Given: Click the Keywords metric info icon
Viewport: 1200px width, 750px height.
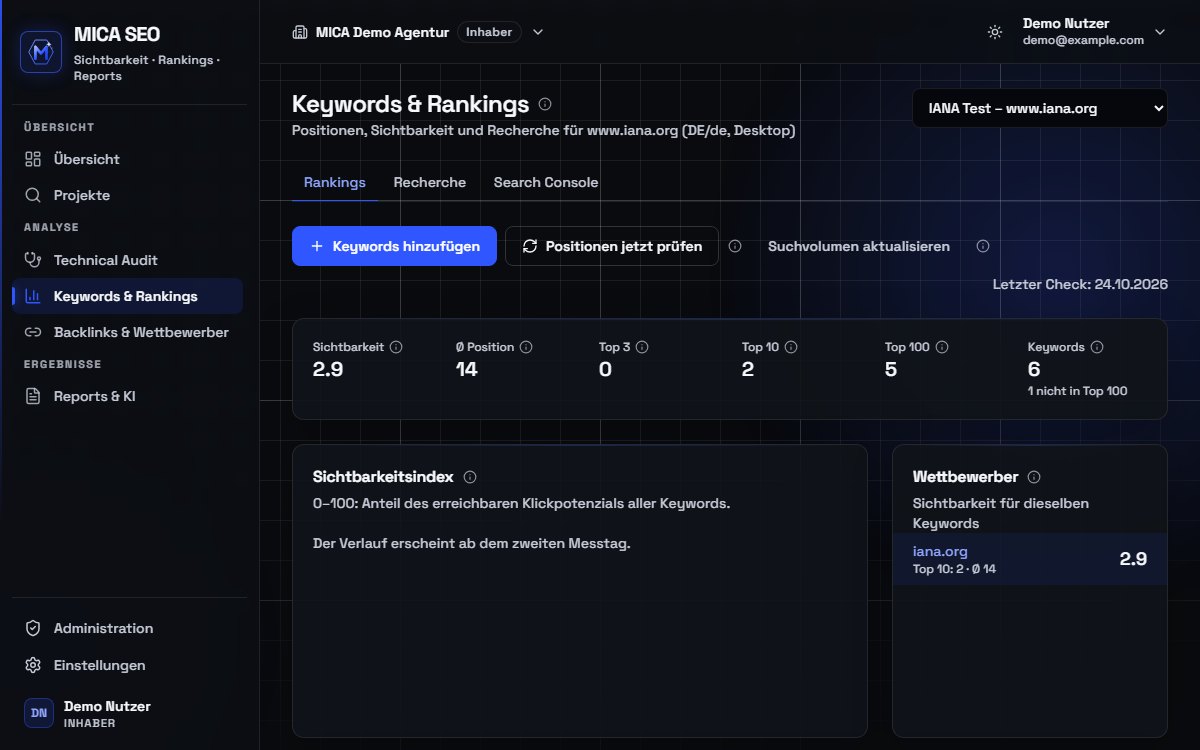Looking at the screenshot, I should 1097,347.
